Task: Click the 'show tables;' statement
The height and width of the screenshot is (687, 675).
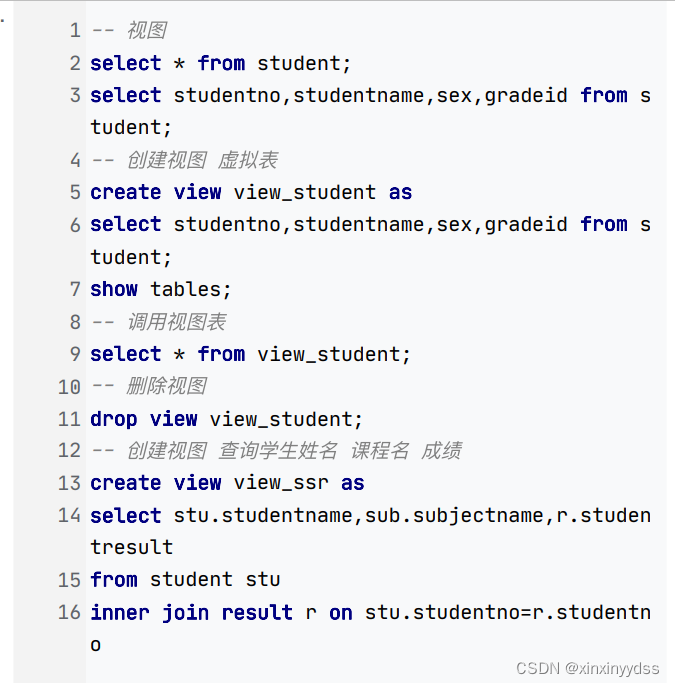Action: point(160,290)
